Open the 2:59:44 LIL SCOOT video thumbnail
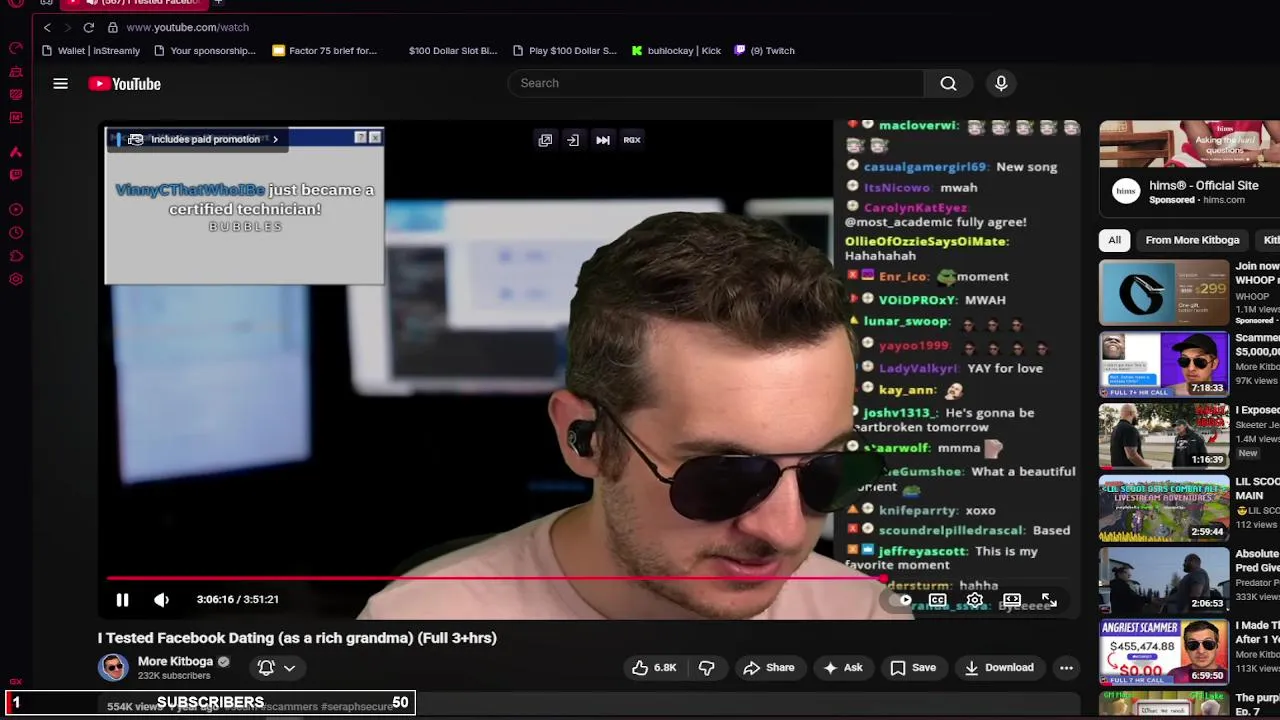 coord(1164,508)
